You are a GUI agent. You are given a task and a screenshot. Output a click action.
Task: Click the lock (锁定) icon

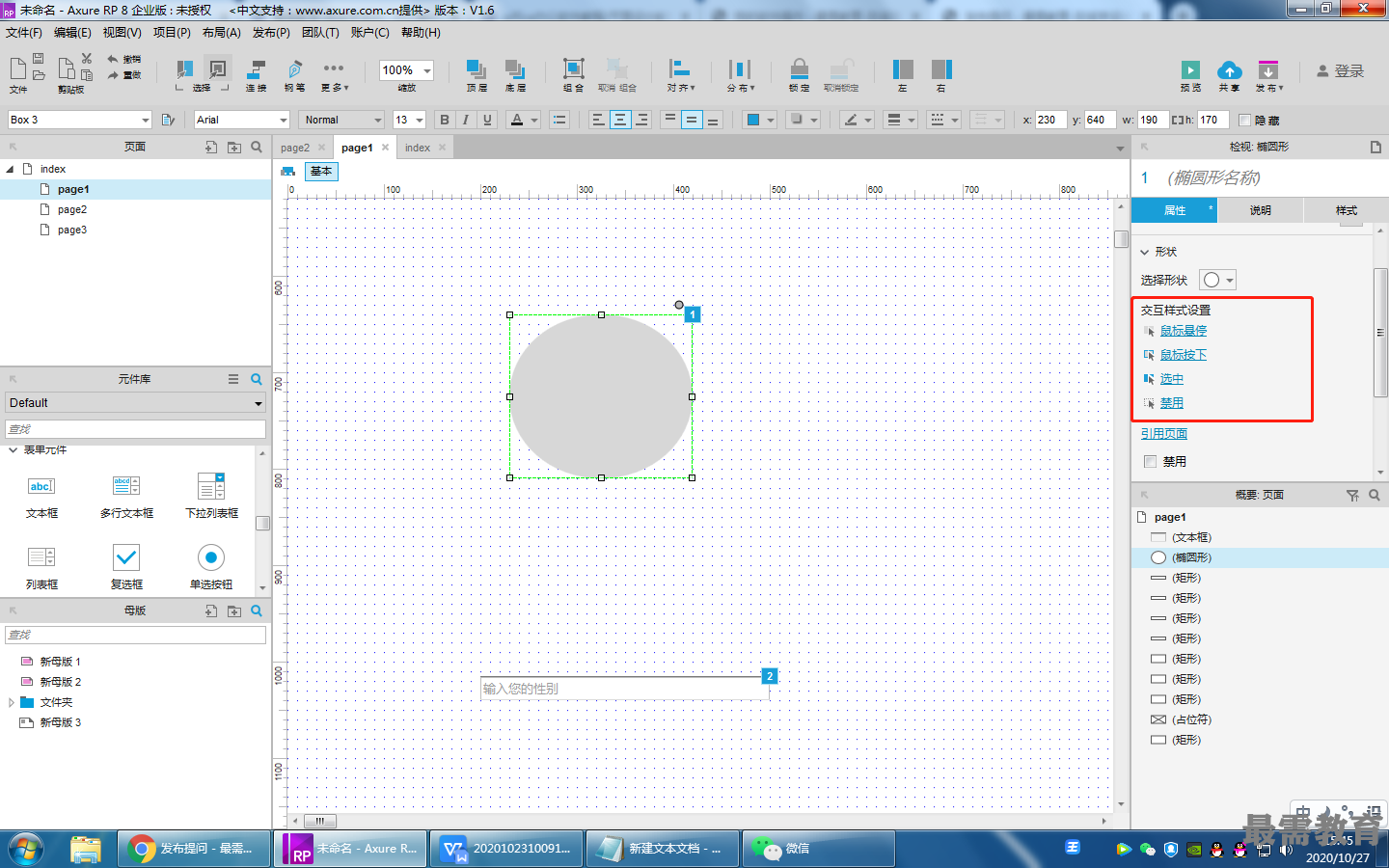799,68
